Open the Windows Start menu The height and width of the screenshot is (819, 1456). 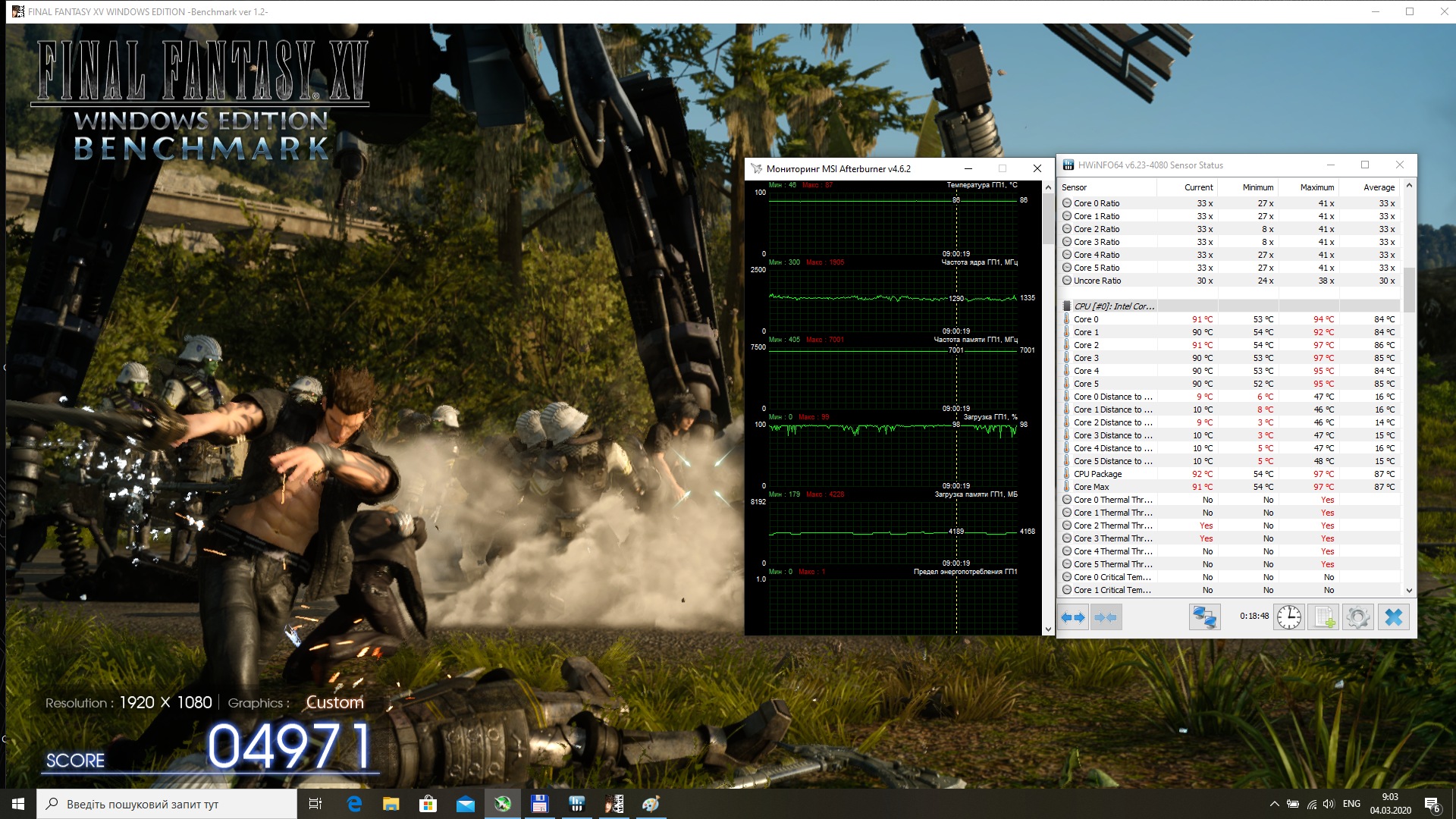tap(18, 804)
